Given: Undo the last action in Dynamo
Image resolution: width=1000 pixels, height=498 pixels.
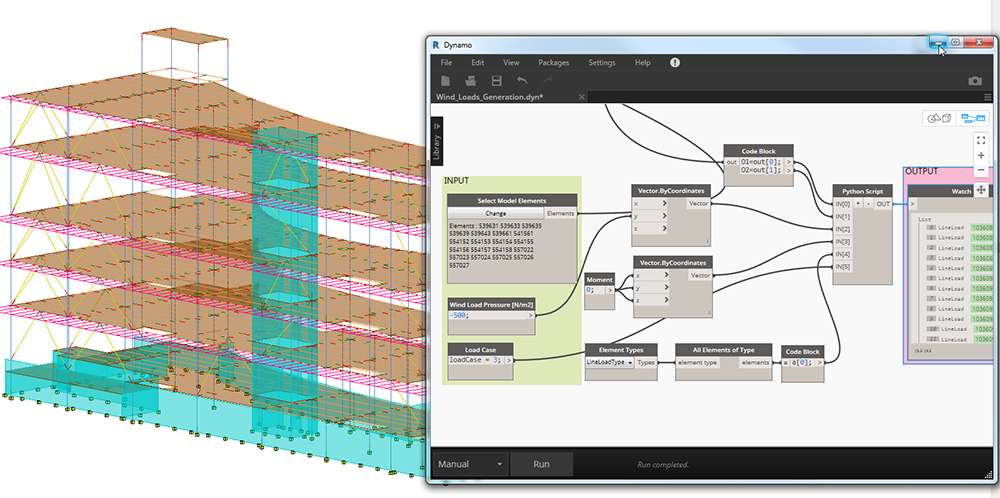Looking at the screenshot, I should [522, 81].
